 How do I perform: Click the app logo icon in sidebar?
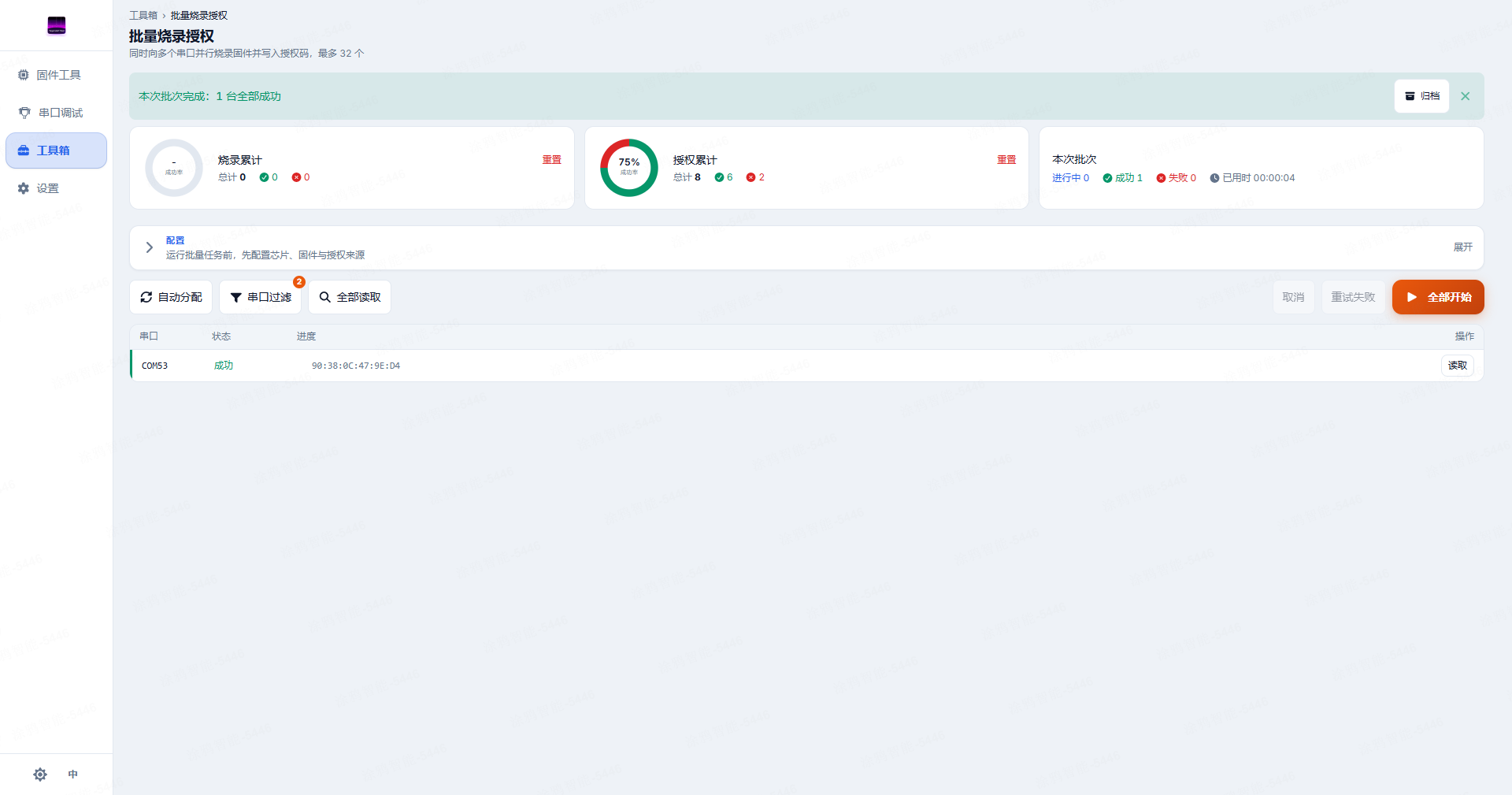(56, 25)
